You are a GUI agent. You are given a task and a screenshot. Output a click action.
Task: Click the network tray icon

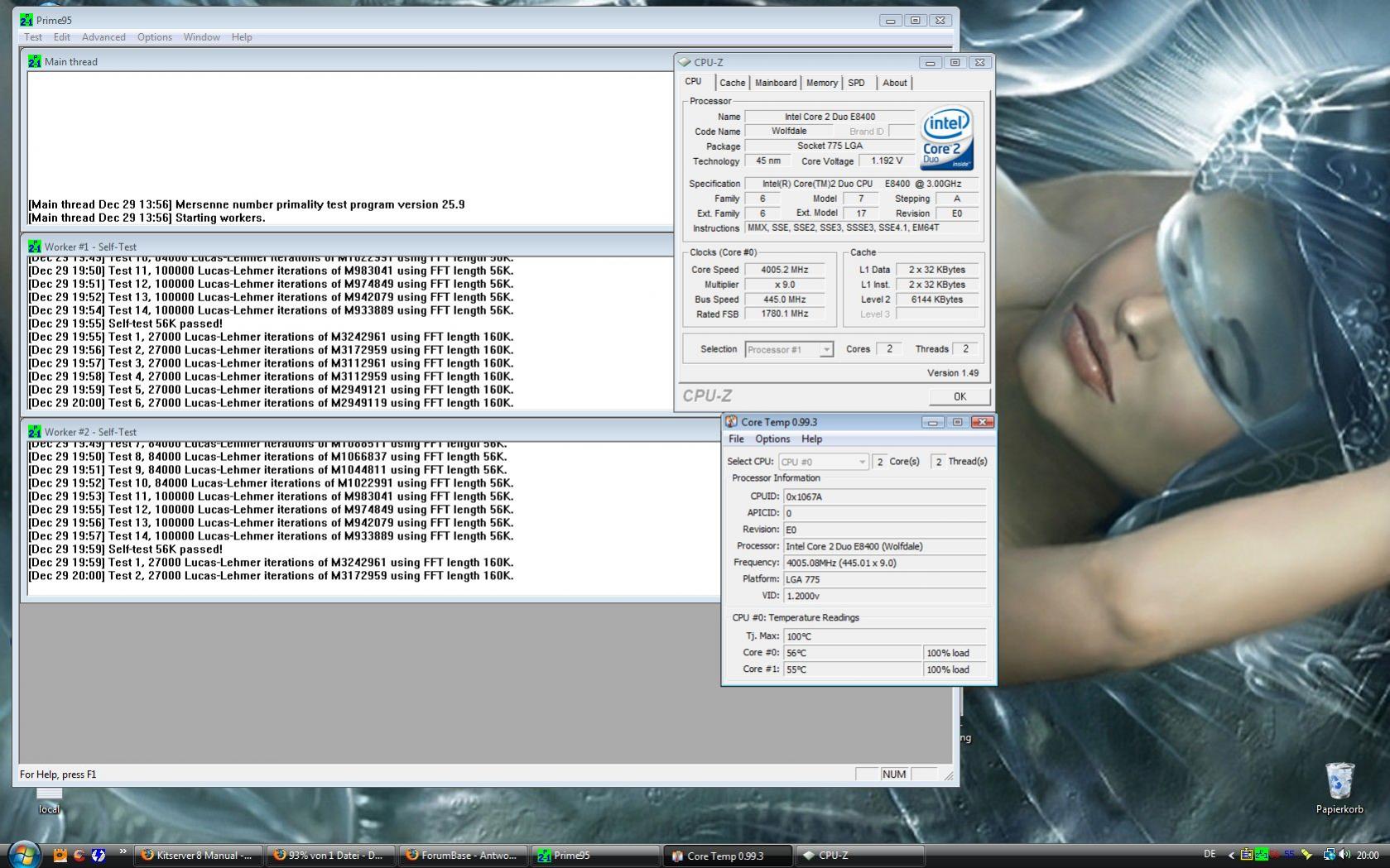tap(1328, 855)
